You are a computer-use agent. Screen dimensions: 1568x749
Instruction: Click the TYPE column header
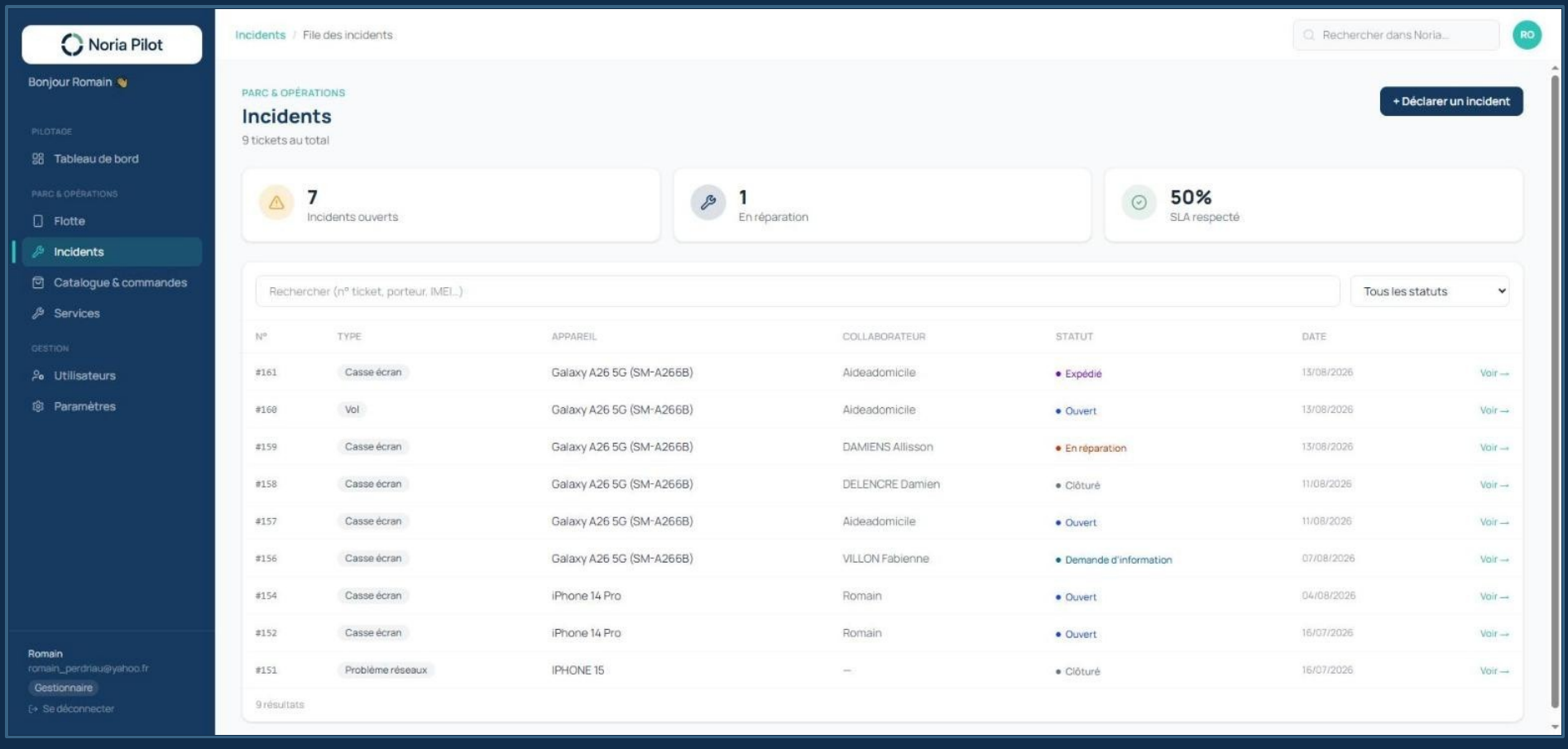pos(349,337)
